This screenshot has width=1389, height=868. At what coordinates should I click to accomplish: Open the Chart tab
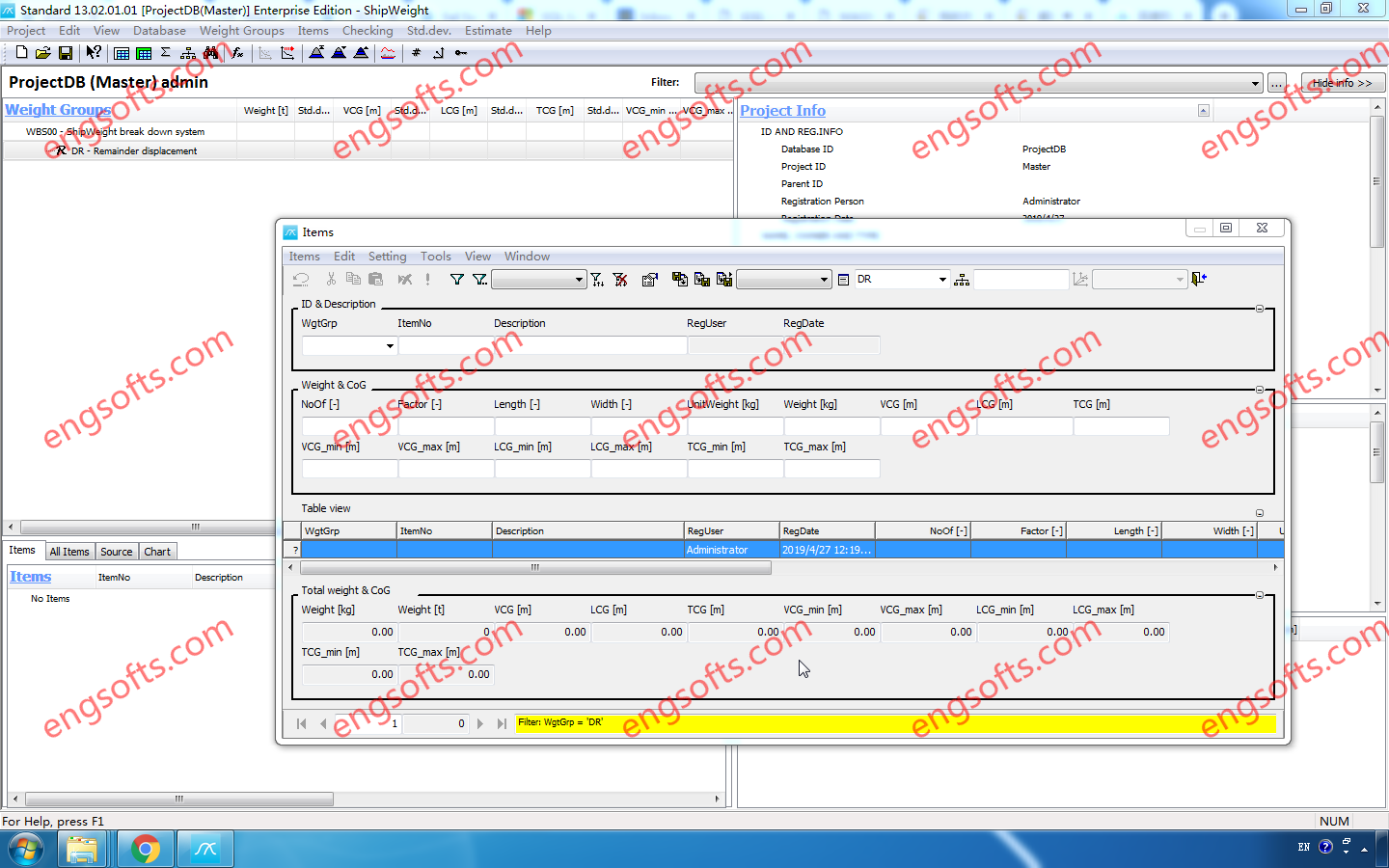pos(157,552)
